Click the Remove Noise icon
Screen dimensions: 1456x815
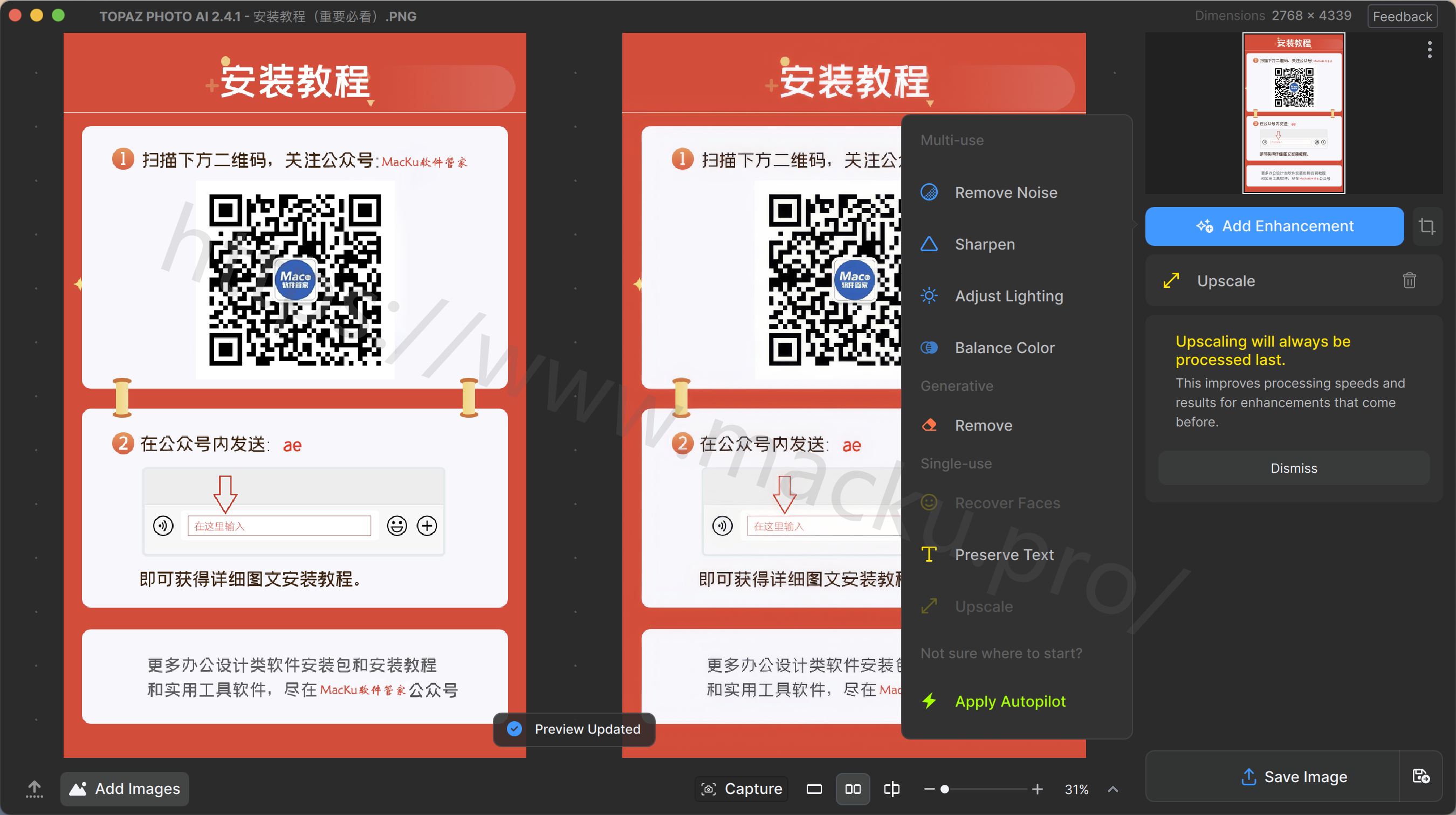pos(929,192)
